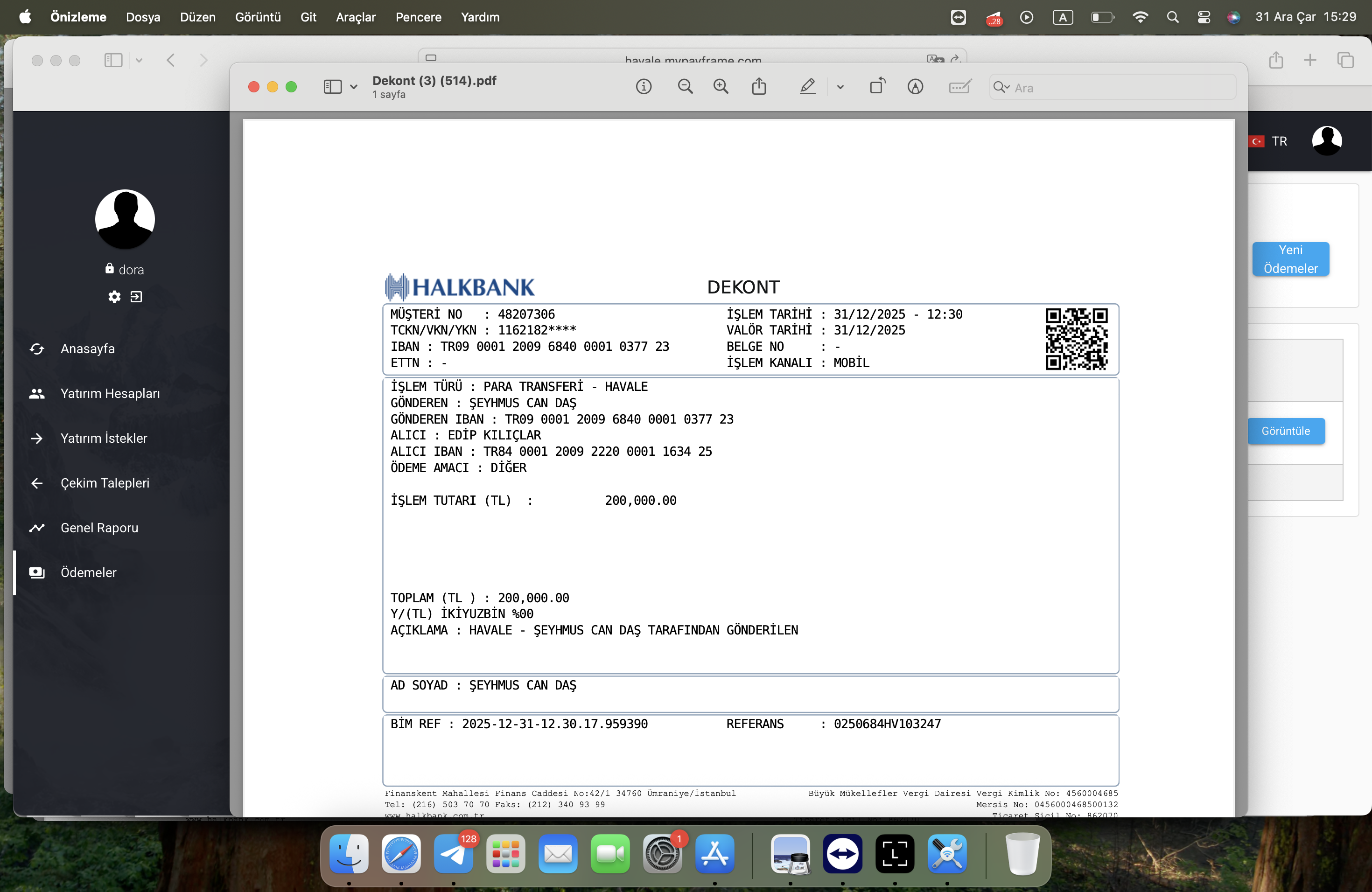Image resolution: width=1372 pixels, height=892 pixels.
Task: Open the form filling tool in Preview
Action: (960, 87)
